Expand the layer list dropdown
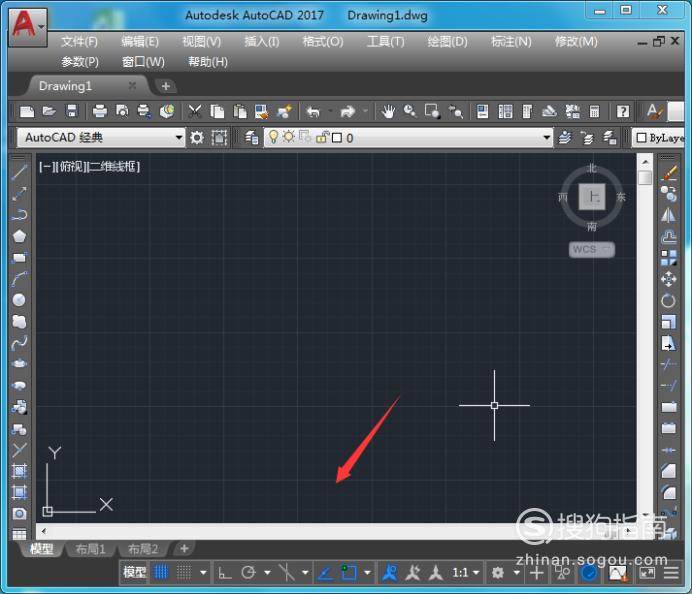Viewport: 692px width, 594px height. tap(546, 138)
